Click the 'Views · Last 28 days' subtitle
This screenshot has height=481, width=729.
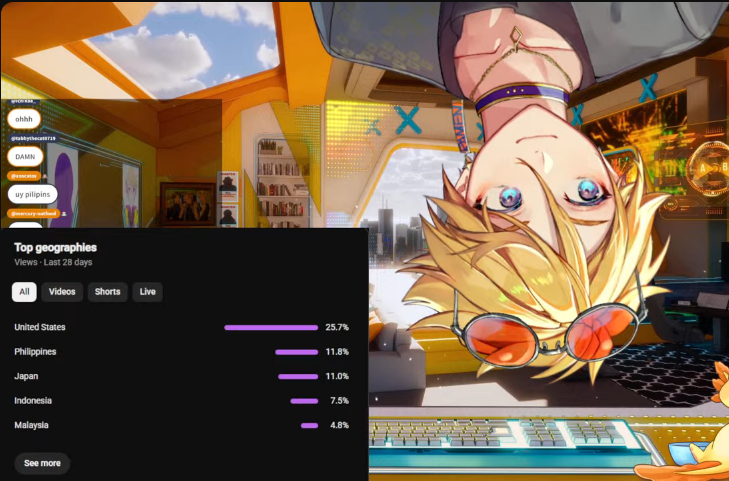pyautogui.click(x=53, y=262)
